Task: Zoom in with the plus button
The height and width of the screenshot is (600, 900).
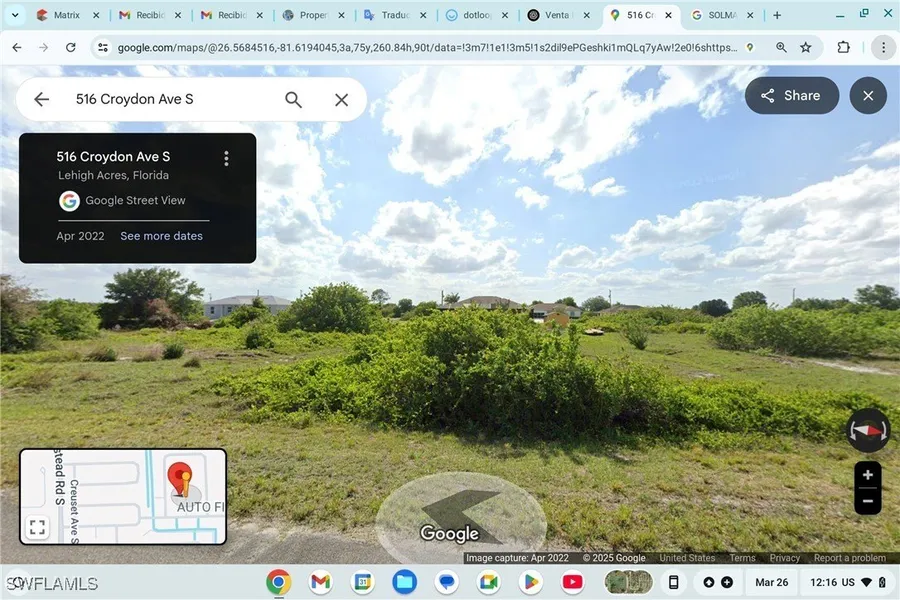Action: tap(868, 475)
